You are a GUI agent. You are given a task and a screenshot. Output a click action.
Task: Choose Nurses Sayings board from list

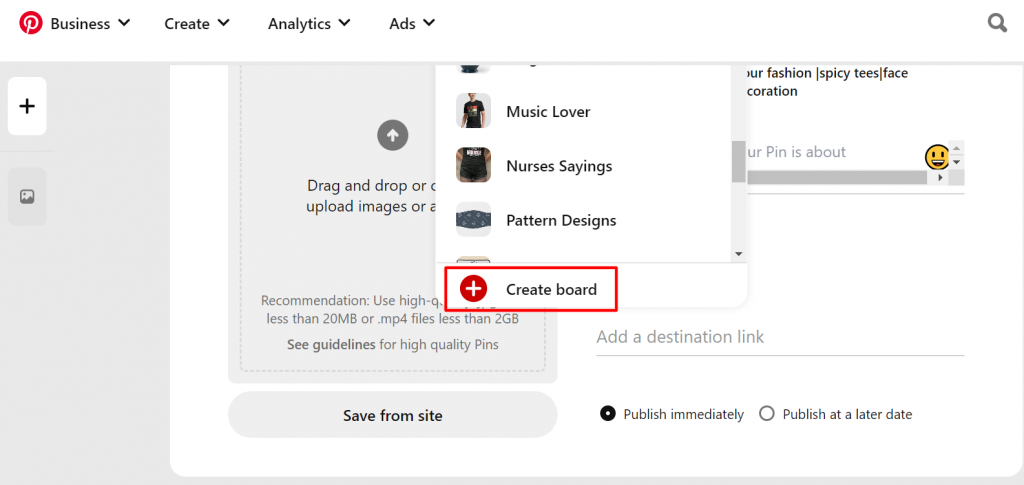[x=558, y=166]
